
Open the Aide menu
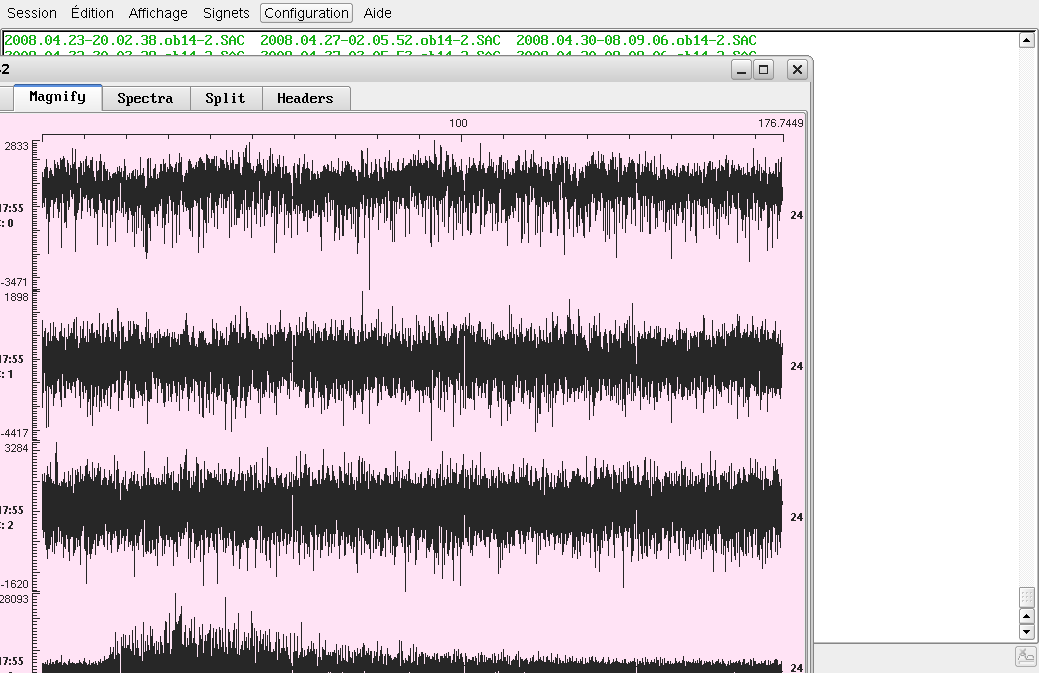(x=378, y=13)
